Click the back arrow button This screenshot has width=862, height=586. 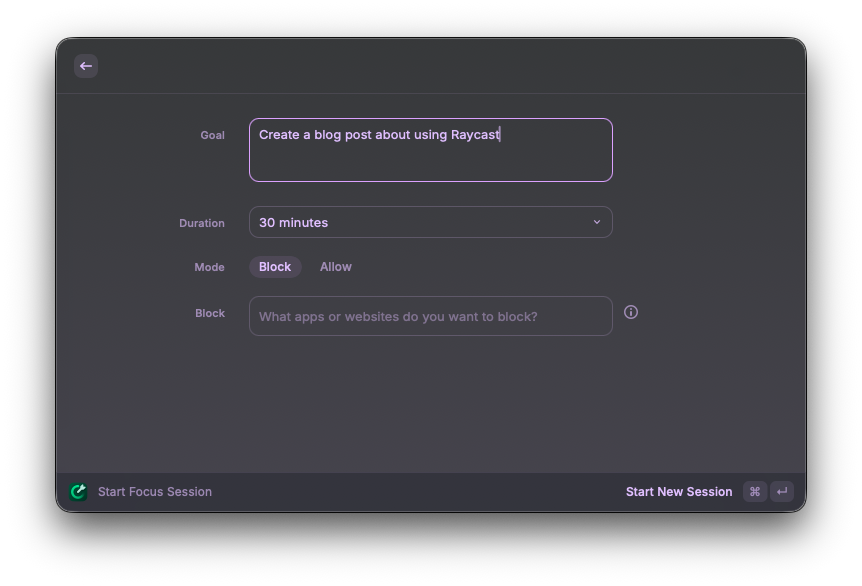(86, 66)
